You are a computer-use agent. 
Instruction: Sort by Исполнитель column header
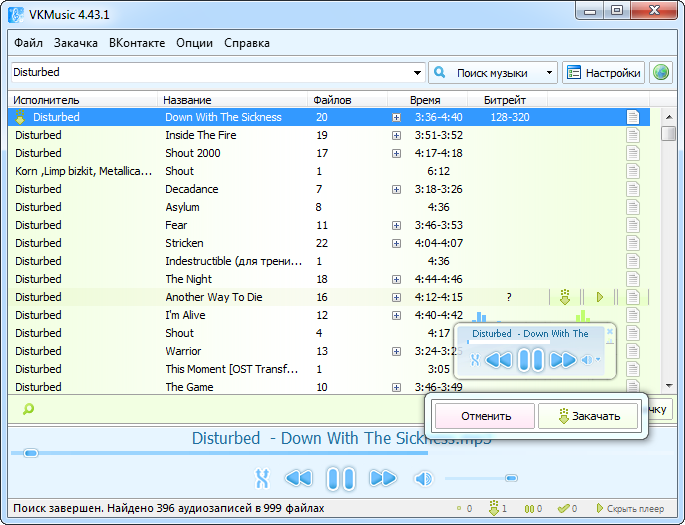pyautogui.click(x=83, y=100)
